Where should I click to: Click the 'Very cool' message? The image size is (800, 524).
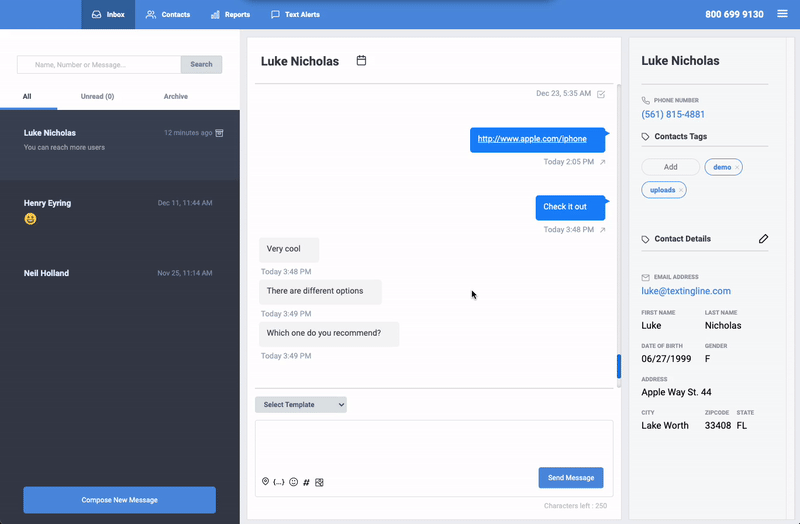[x=289, y=250]
